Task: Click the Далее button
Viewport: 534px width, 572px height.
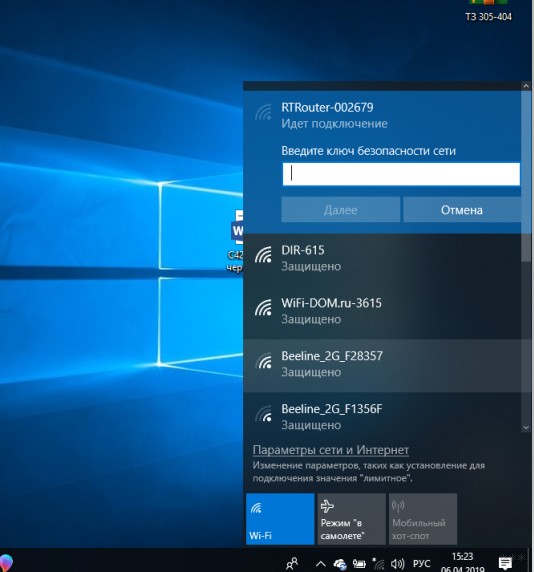Action: tap(340, 210)
